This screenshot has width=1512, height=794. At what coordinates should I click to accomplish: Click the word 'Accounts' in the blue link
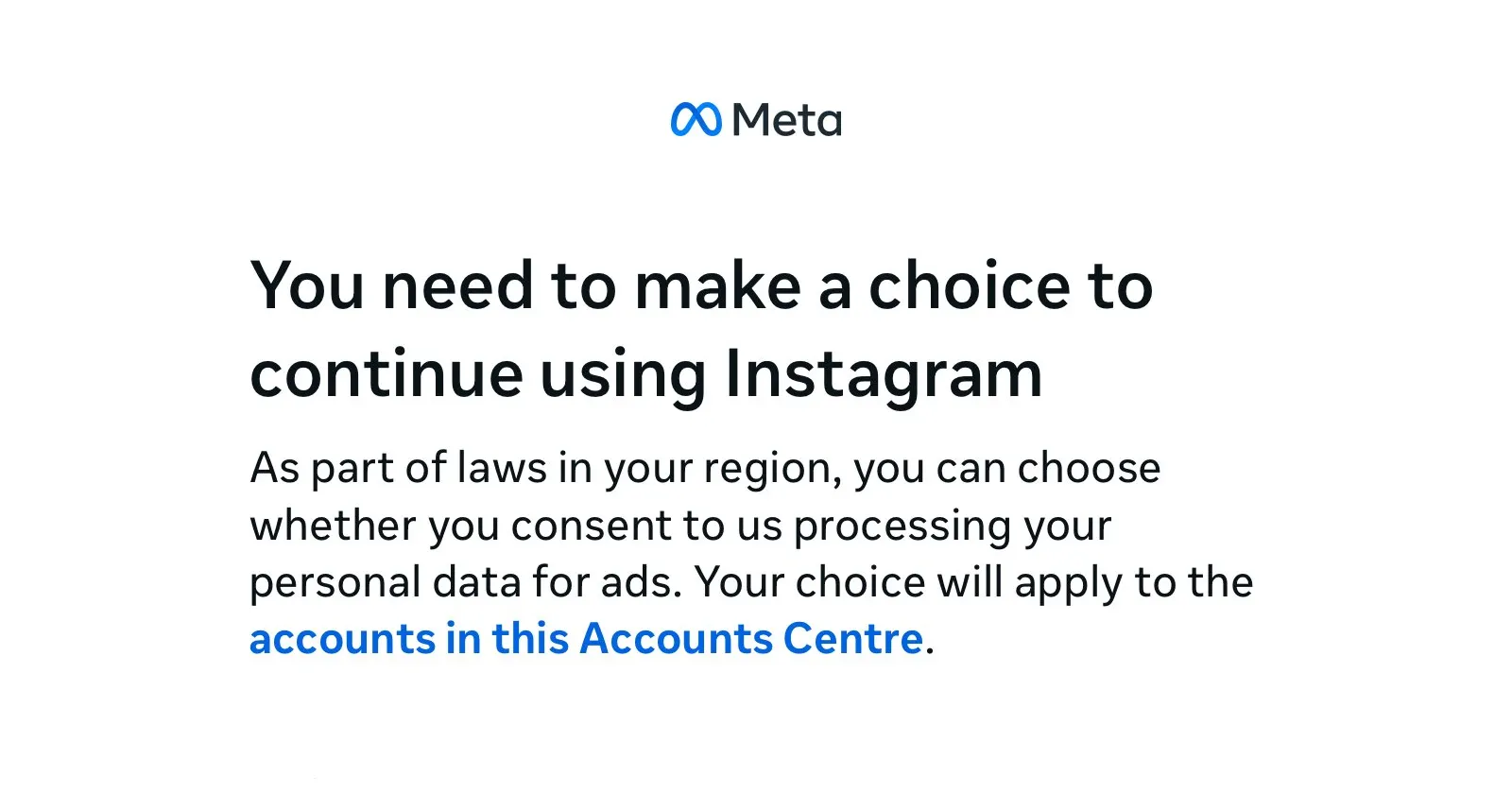pos(676,639)
